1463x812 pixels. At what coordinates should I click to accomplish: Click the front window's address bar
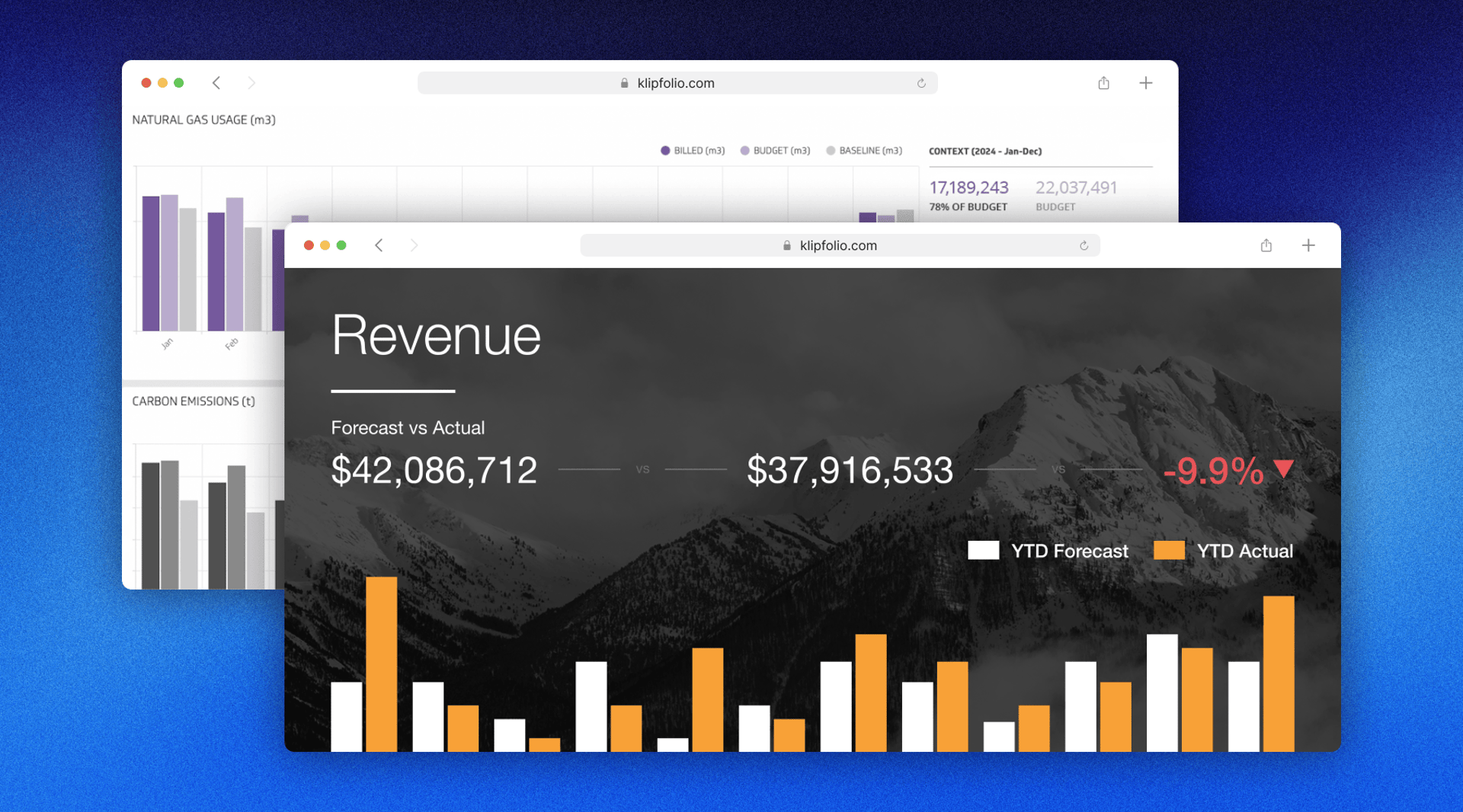tap(838, 245)
